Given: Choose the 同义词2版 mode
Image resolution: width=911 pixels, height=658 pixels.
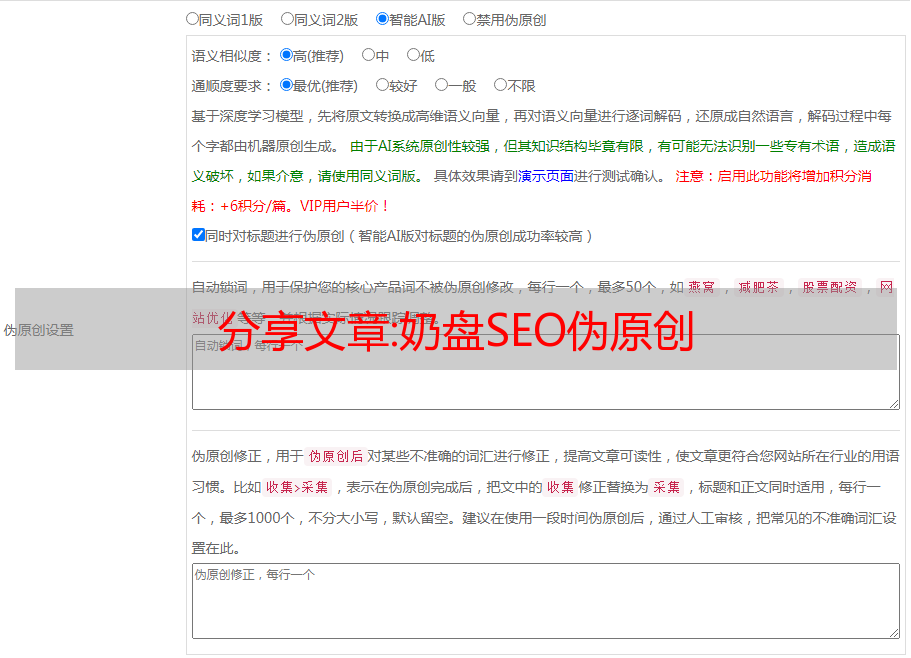Looking at the screenshot, I should point(287,18).
